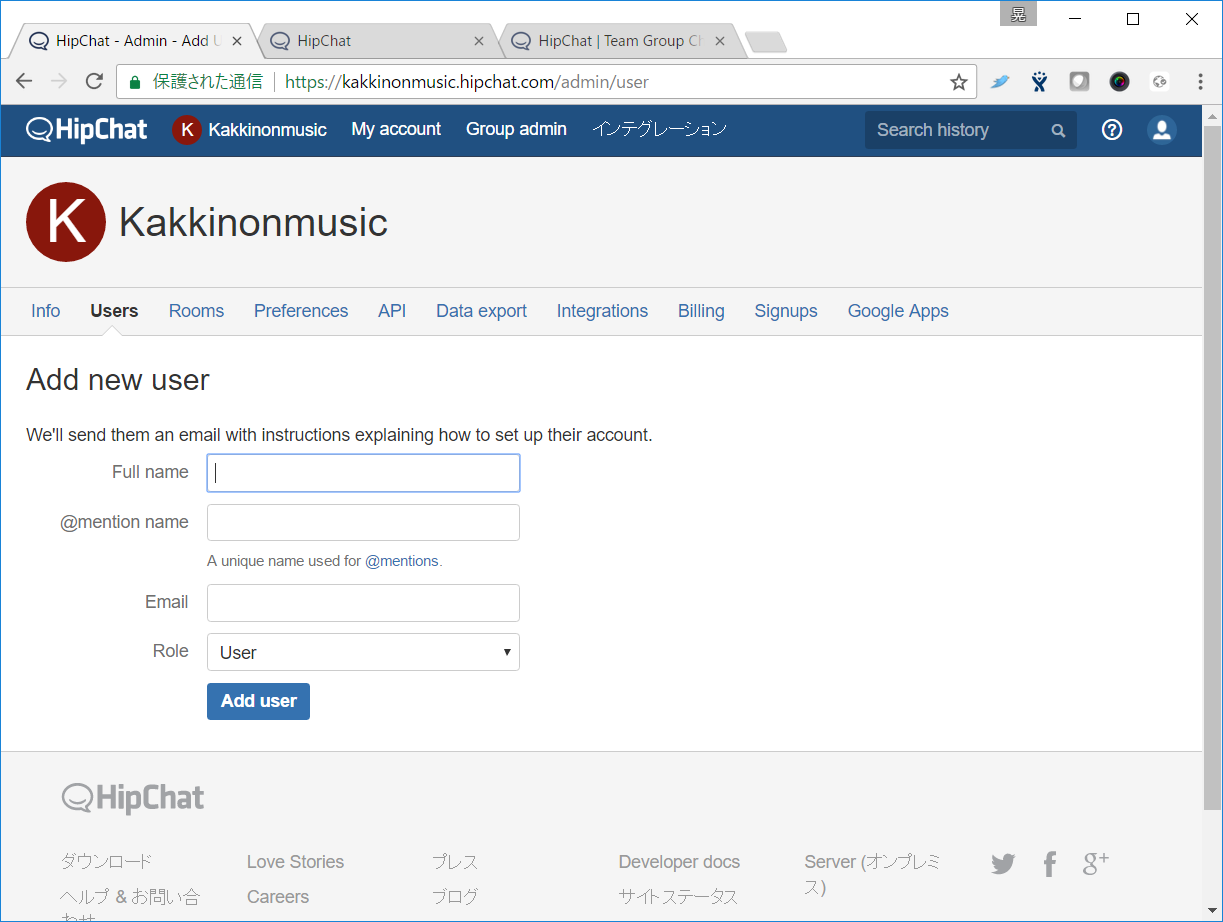This screenshot has width=1223, height=922.
Task: Open the @mentions help link
Action: [402, 561]
